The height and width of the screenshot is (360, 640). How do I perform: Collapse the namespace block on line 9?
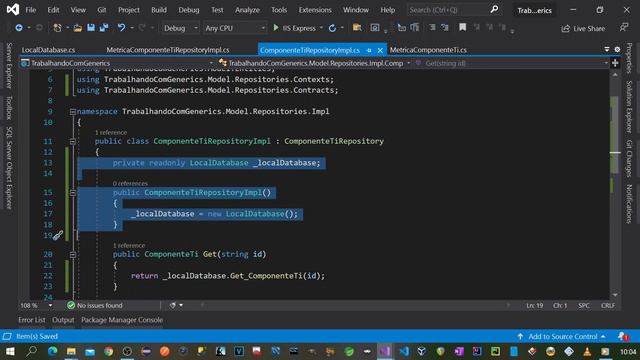[73, 111]
